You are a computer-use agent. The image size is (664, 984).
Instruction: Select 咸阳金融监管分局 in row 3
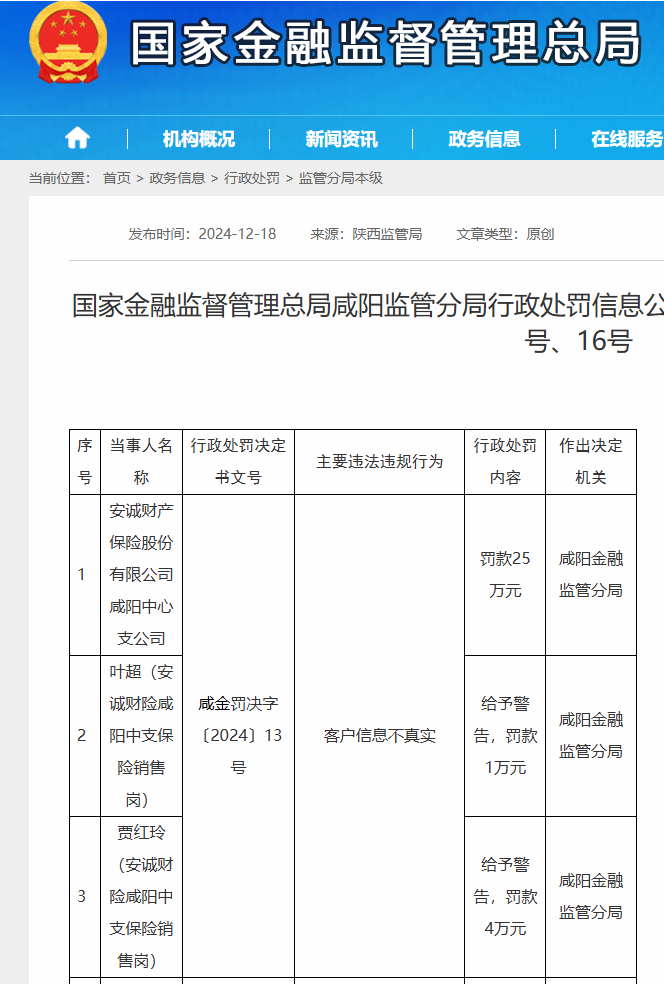pos(591,897)
